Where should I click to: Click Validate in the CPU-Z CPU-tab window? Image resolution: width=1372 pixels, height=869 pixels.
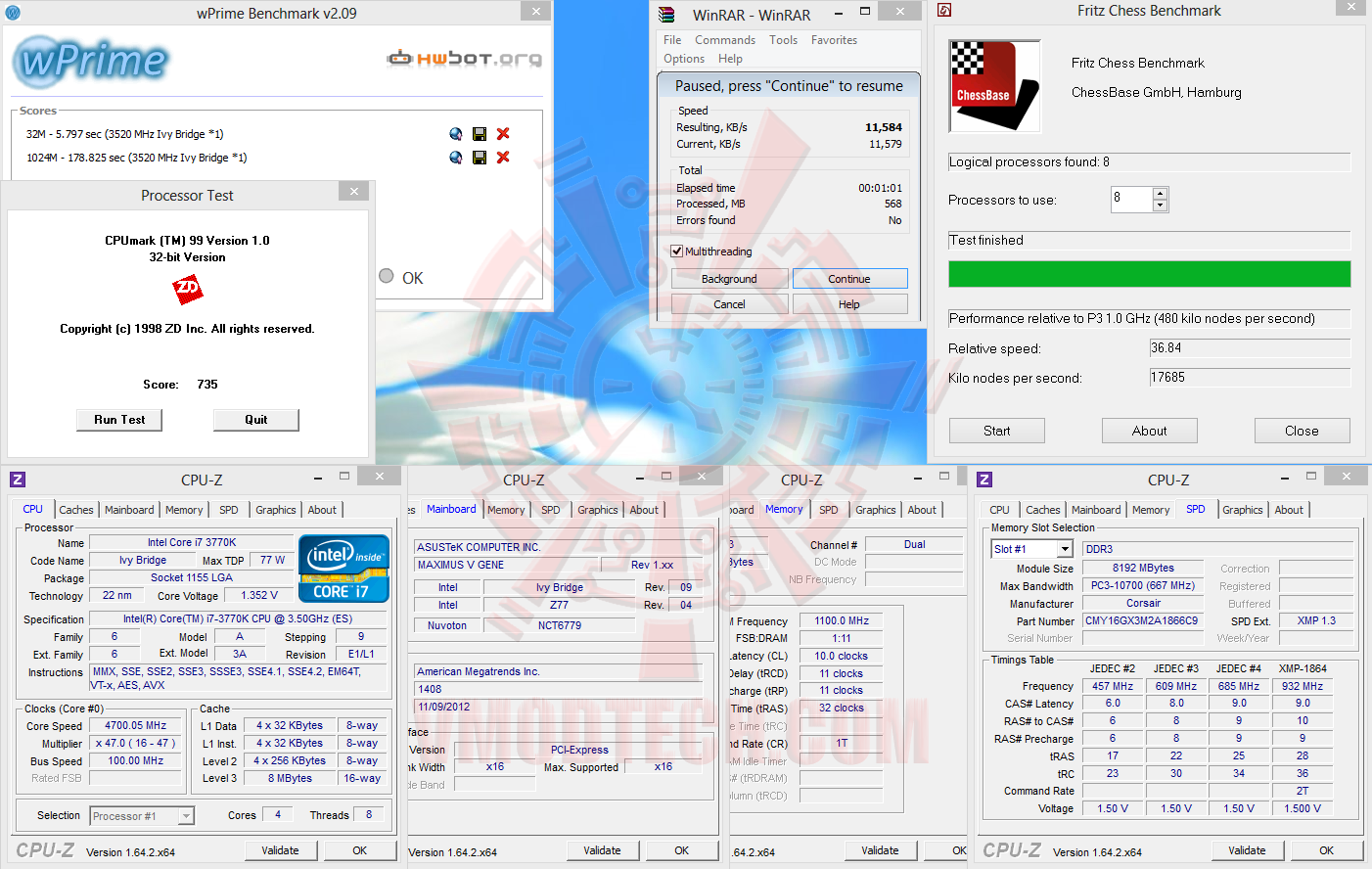(x=280, y=850)
